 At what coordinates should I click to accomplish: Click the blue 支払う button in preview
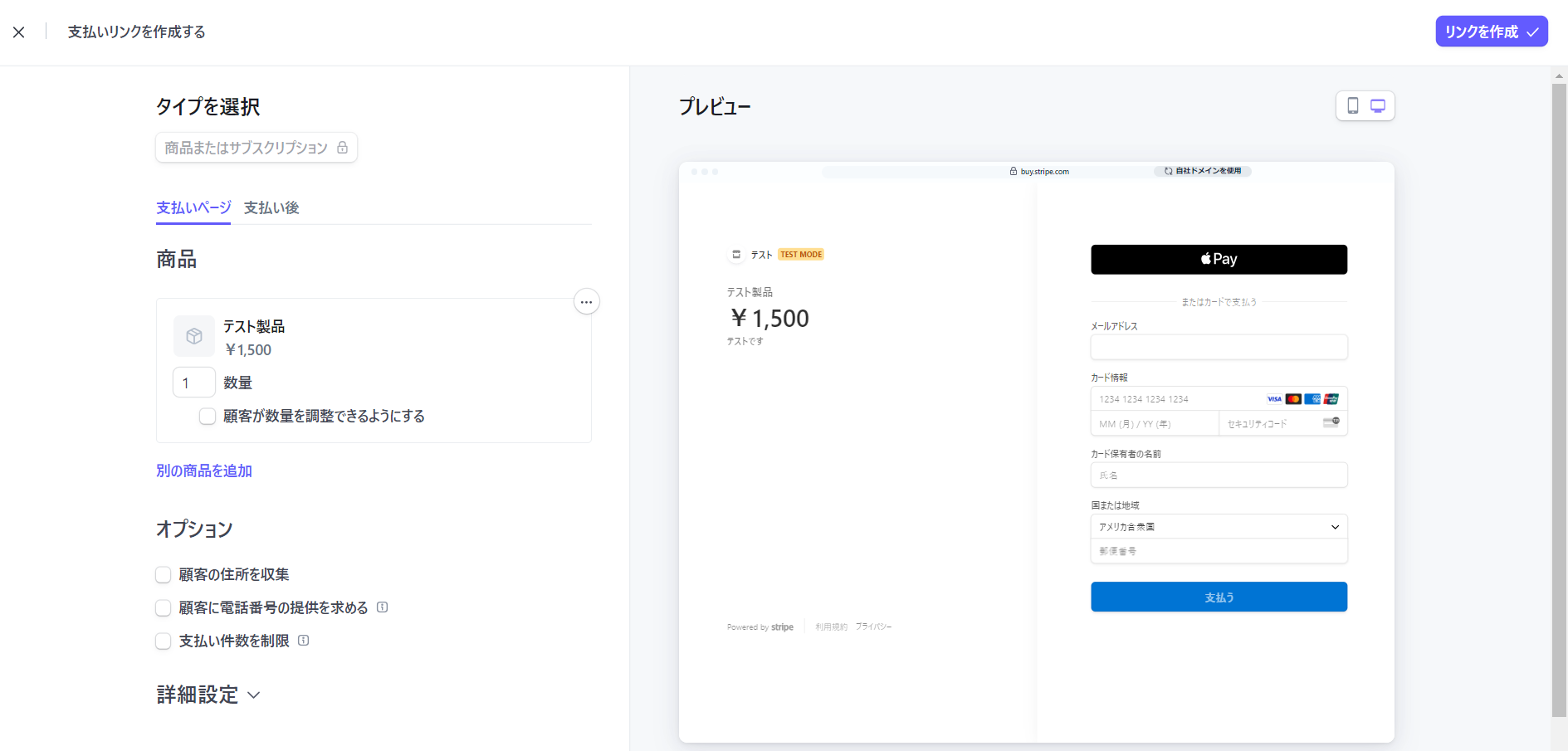click(1219, 597)
